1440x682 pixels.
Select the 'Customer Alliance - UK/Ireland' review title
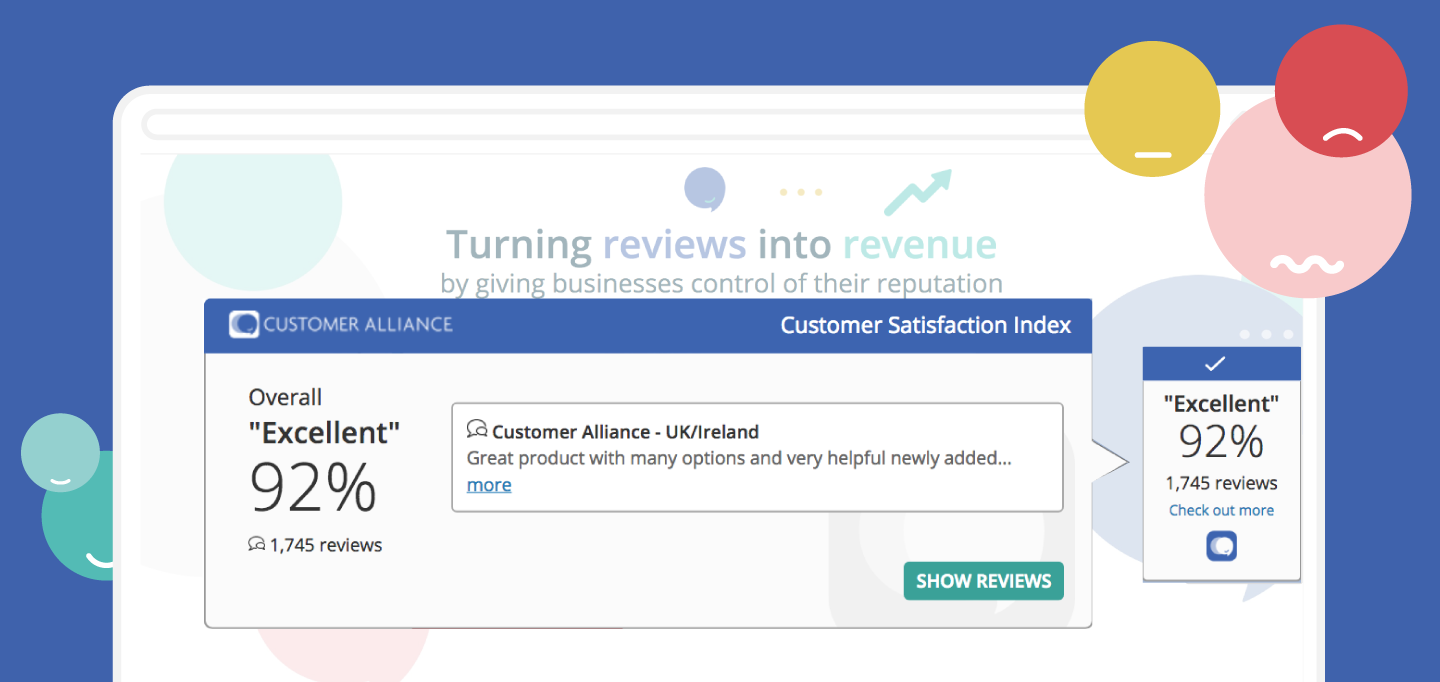point(625,432)
